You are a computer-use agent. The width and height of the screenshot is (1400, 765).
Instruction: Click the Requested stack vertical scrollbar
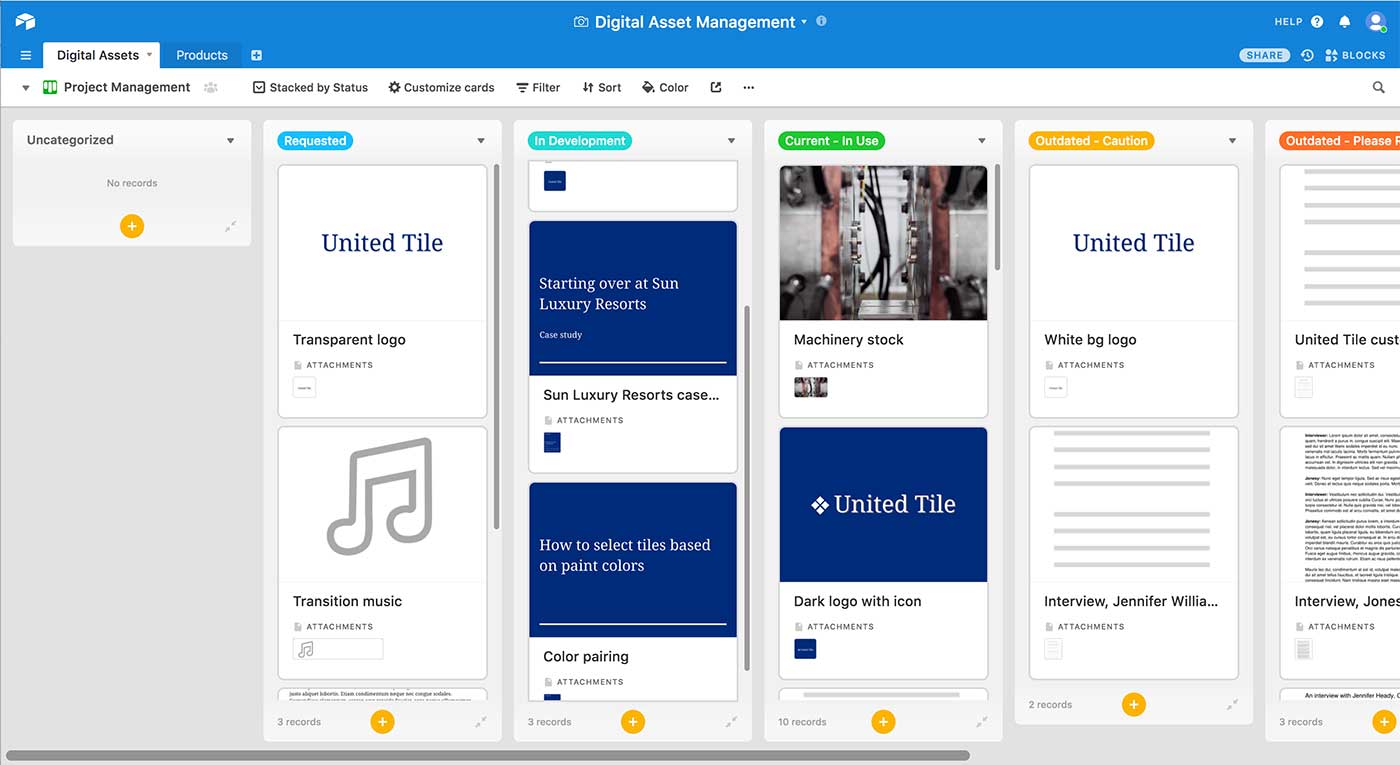[x=496, y=347]
